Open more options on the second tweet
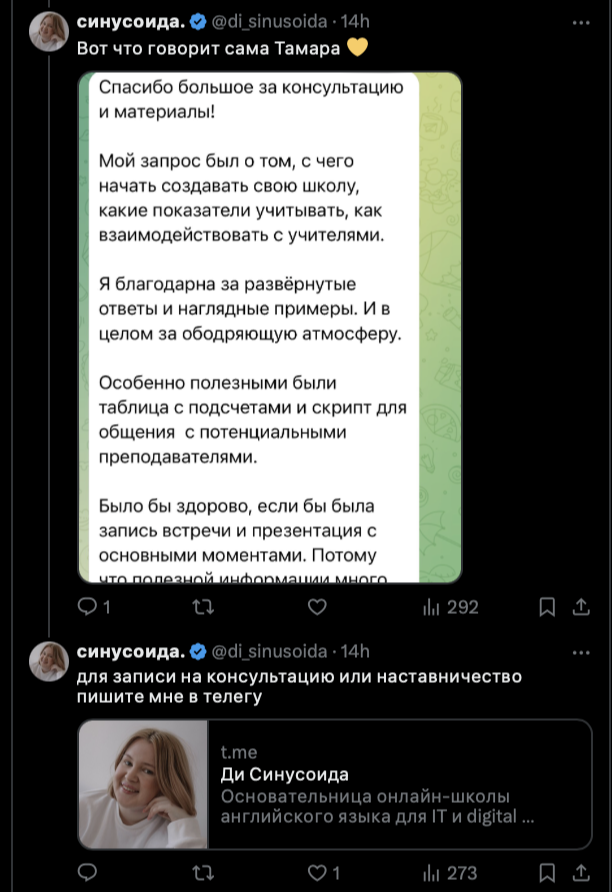 coord(581,653)
